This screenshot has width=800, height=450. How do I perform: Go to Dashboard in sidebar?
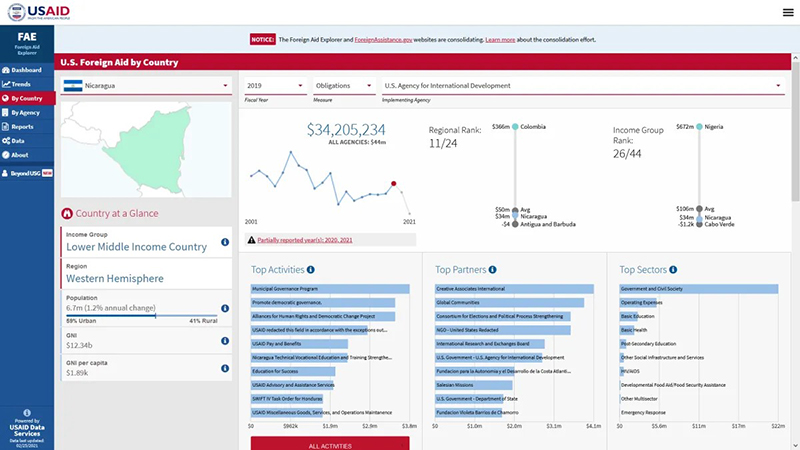(x=25, y=70)
